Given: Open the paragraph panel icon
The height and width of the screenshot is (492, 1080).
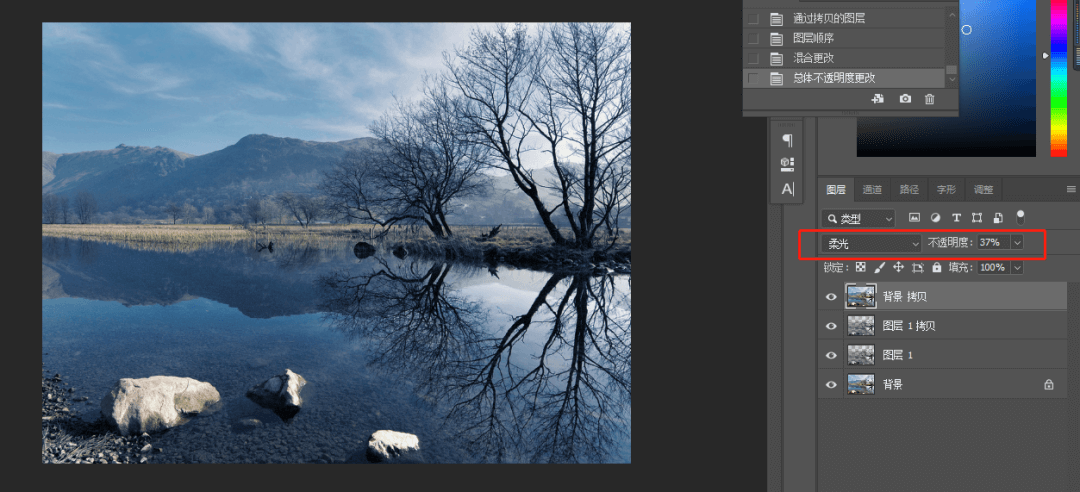Looking at the screenshot, I should pos(787,139).
